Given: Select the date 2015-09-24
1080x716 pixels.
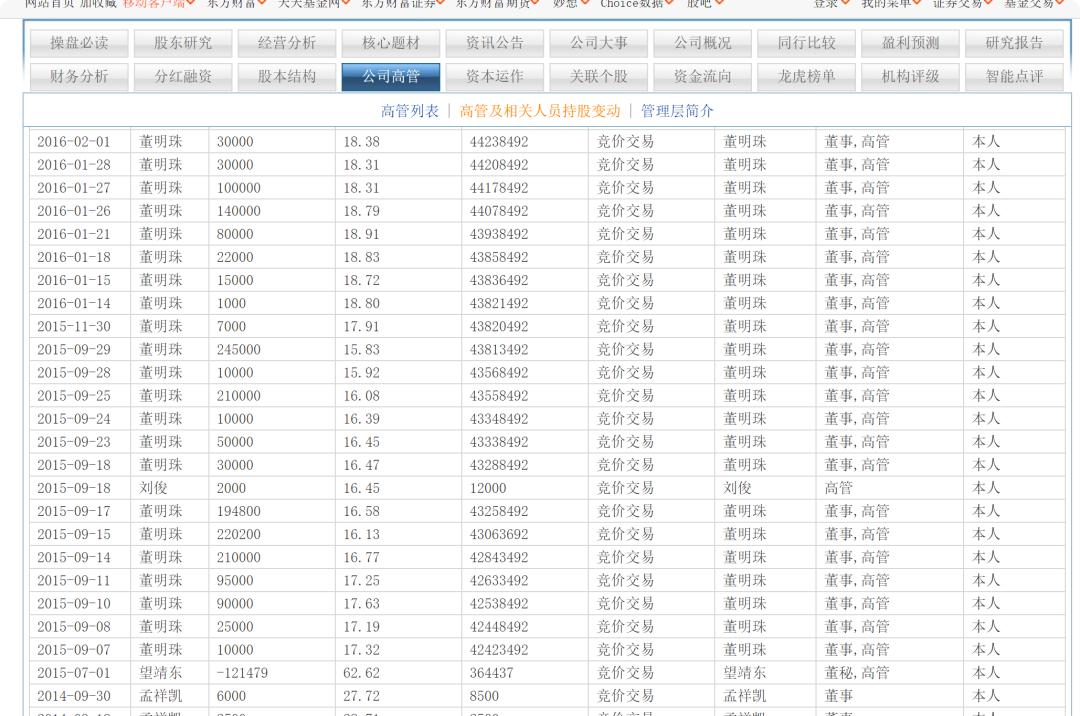Looking at the screenshot, I should tap(74, 419).
